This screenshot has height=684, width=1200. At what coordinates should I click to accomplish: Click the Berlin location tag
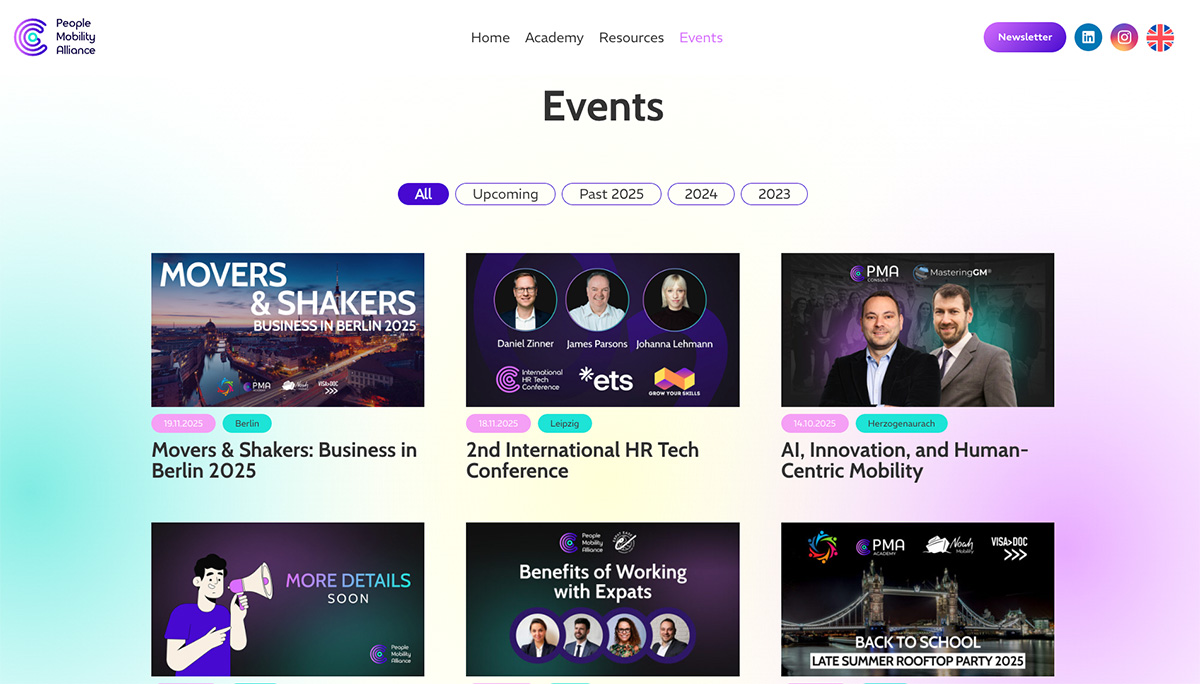(247, 423)
